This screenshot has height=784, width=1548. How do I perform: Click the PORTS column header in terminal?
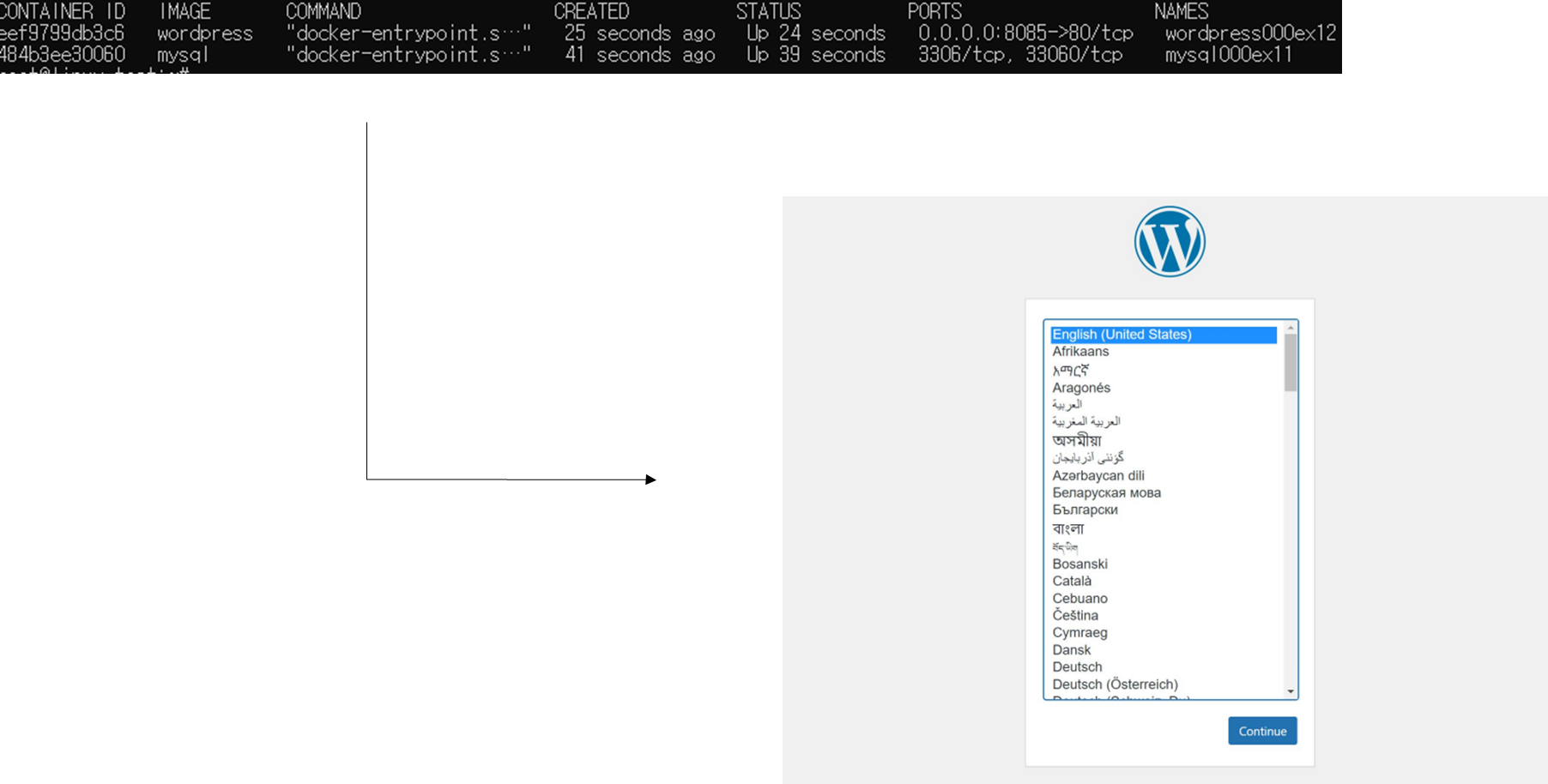934,11
